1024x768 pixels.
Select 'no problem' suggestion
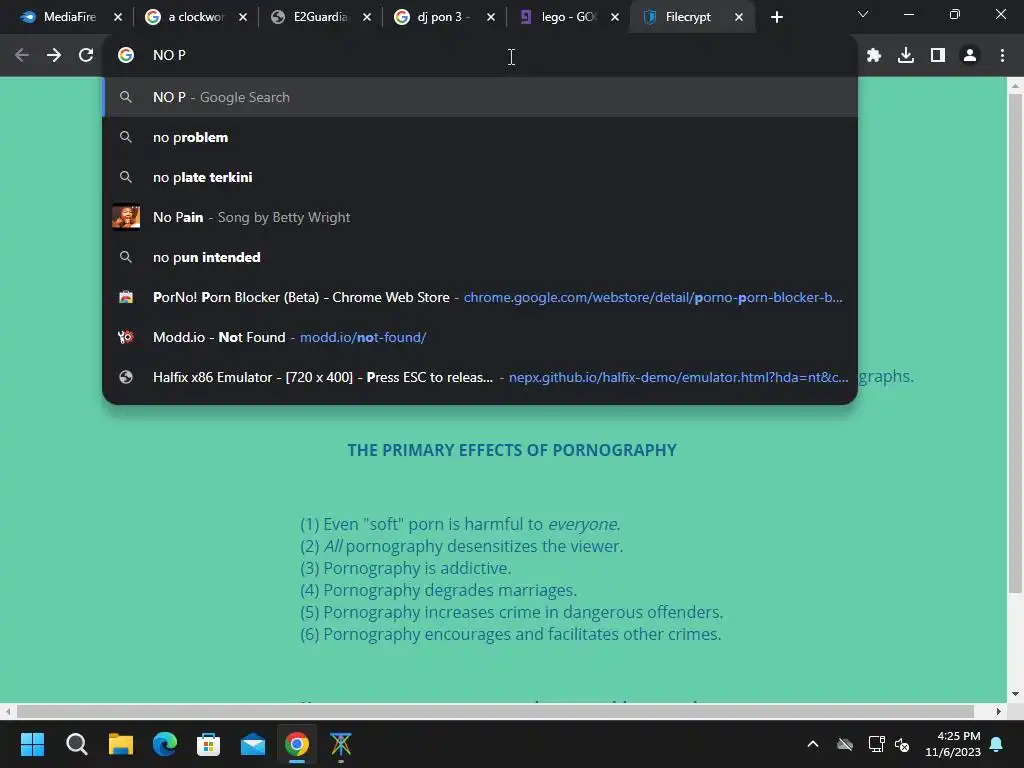[x=480, y=137]
